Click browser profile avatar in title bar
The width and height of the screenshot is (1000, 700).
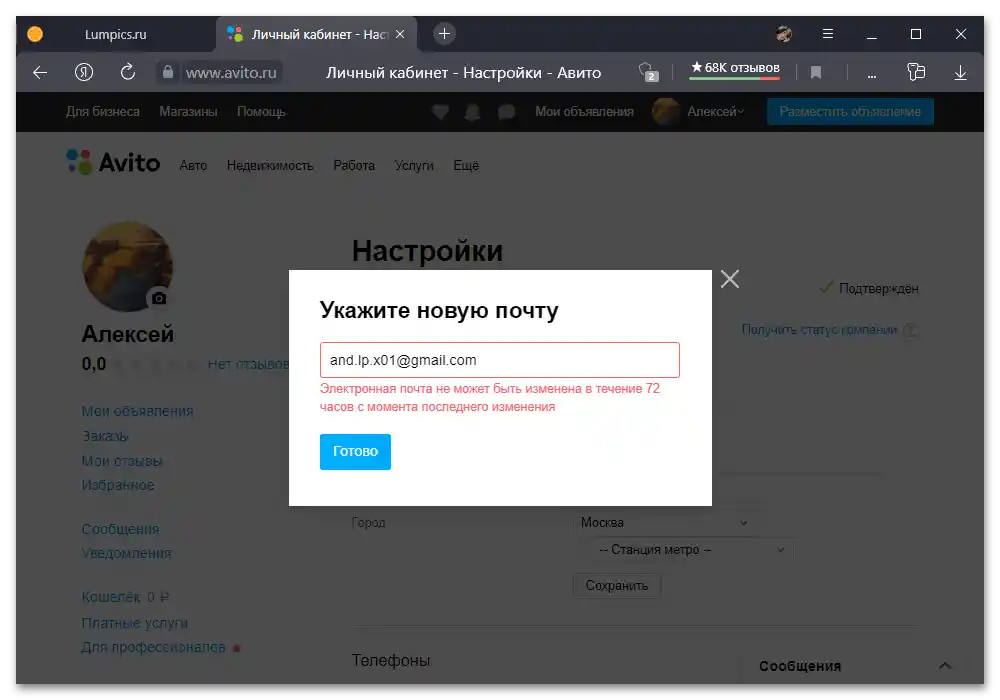coord(784,34)
